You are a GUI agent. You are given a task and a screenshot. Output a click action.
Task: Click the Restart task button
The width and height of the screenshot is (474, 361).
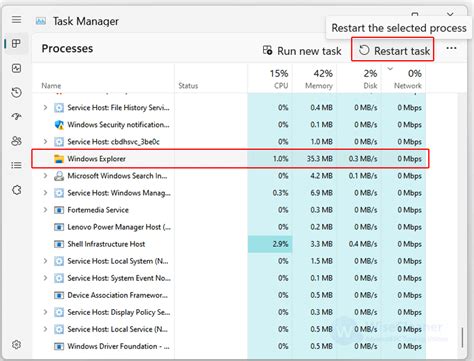(x=393, y=50)
